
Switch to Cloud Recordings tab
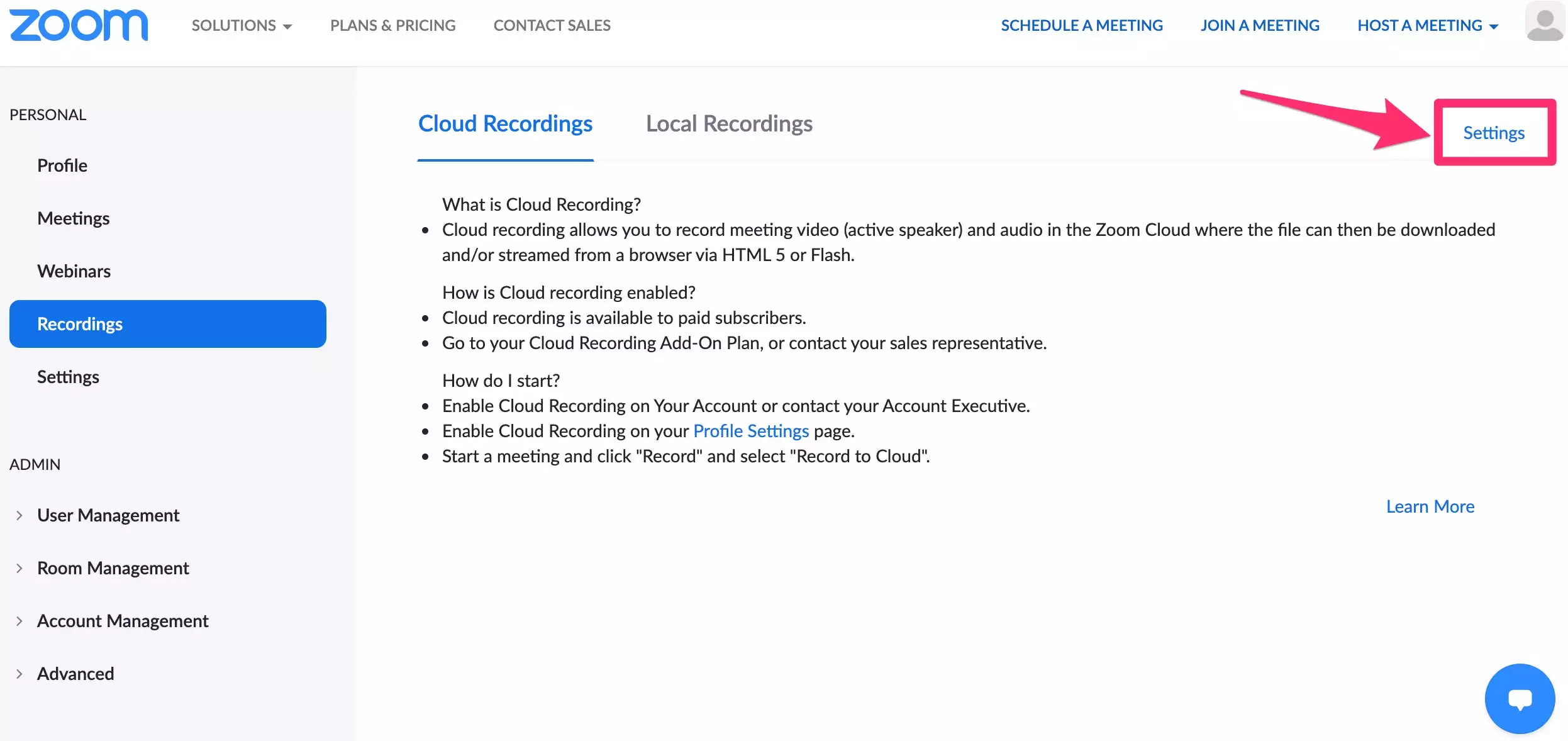pos(505,124)
